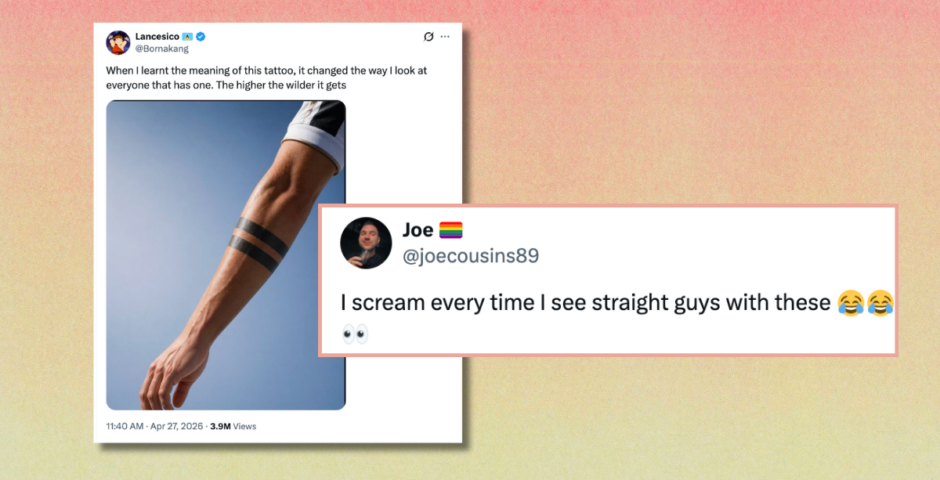This screenshot has width=940, height=480.
Task: Click the rainbow flag next to Joe
Action: coord(451,230)
